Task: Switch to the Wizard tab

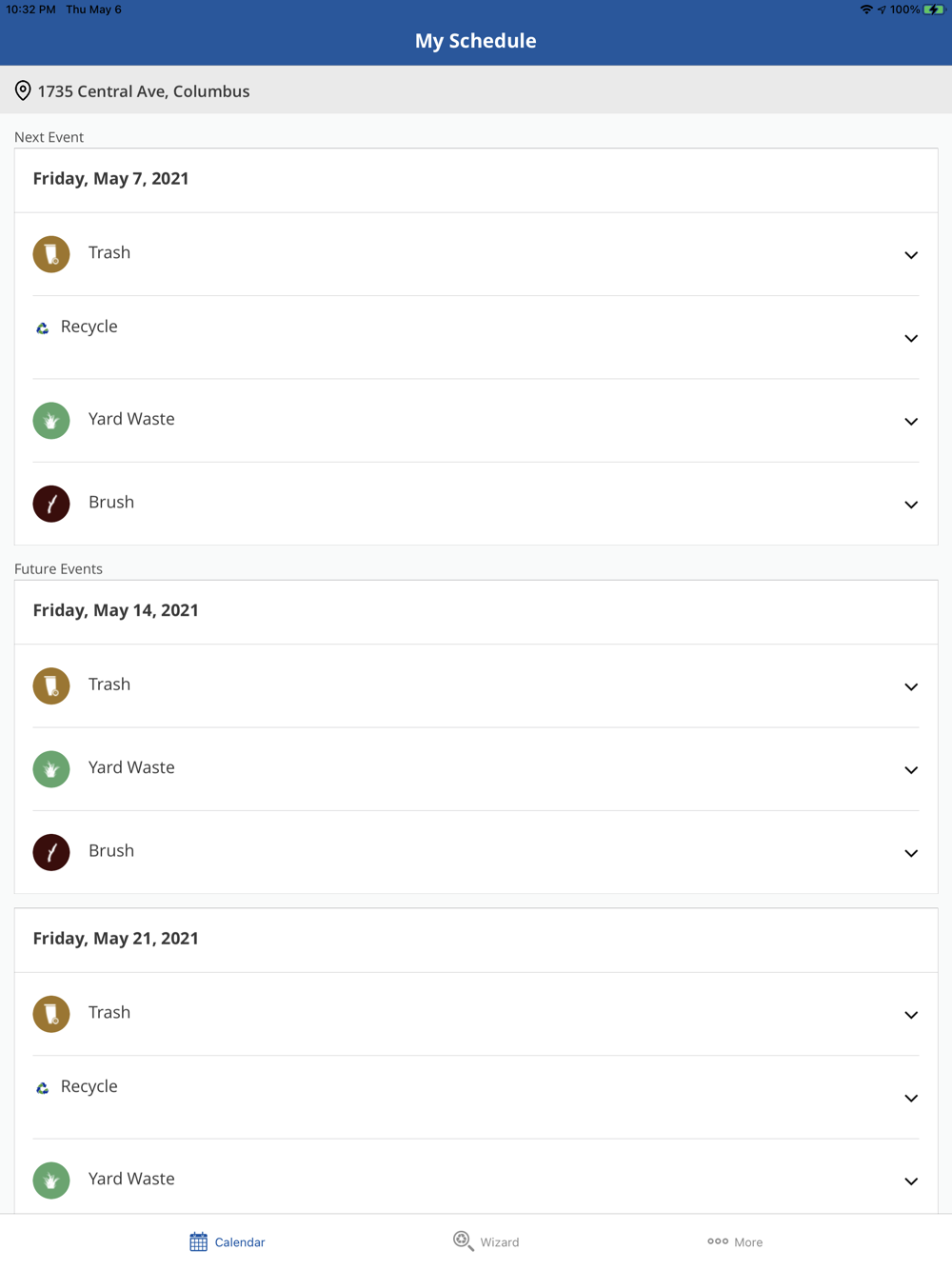Action: click(x=486, y=1241)
